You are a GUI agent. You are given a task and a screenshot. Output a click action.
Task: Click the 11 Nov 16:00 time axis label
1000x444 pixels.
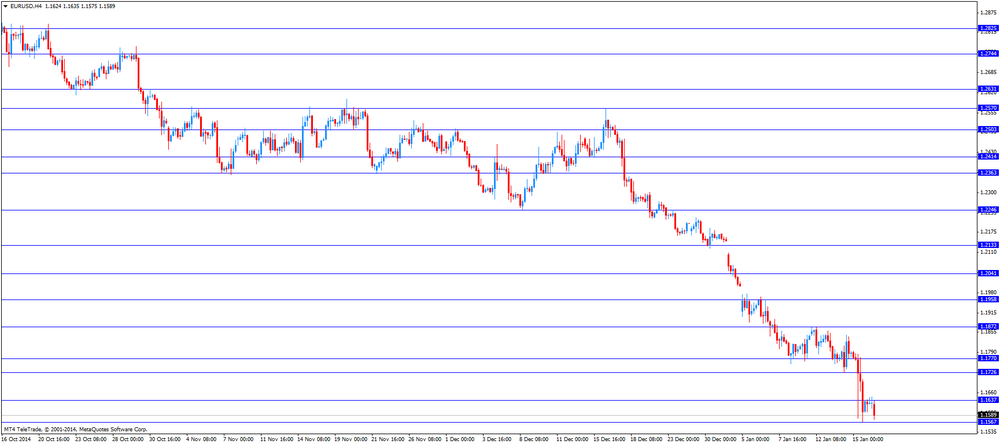click(x=276, y=440)
